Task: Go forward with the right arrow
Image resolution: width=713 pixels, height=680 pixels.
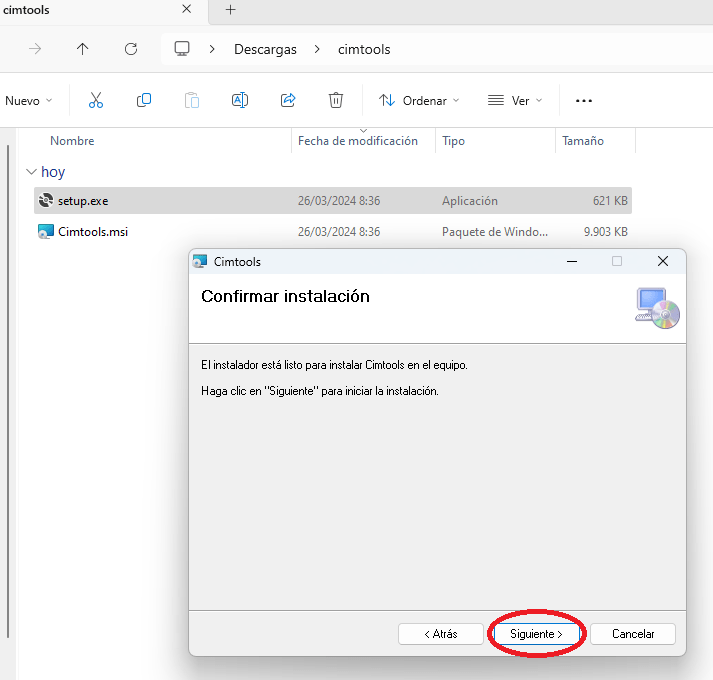Action: 35,49
